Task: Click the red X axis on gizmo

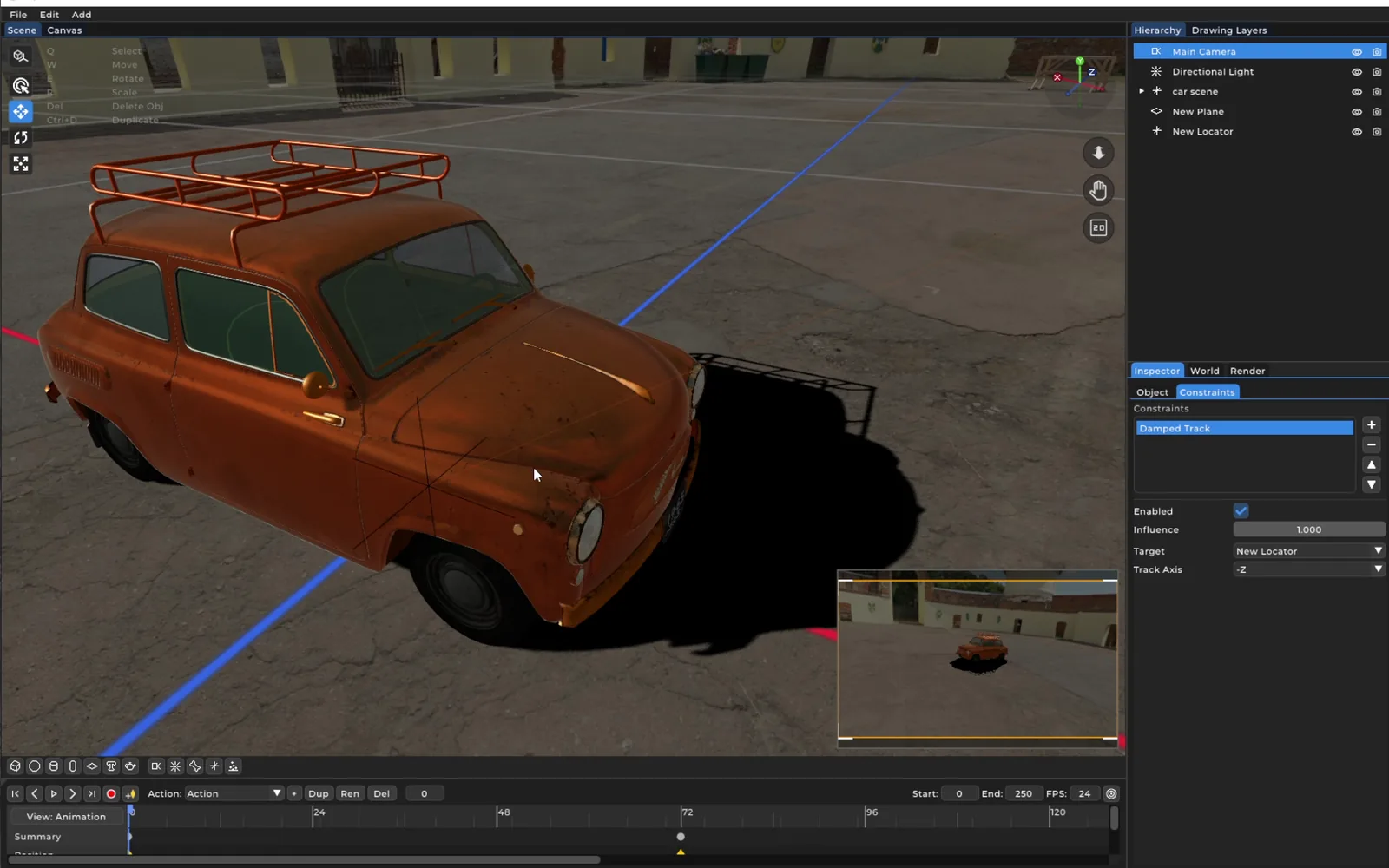Action: click(1057, 78)
